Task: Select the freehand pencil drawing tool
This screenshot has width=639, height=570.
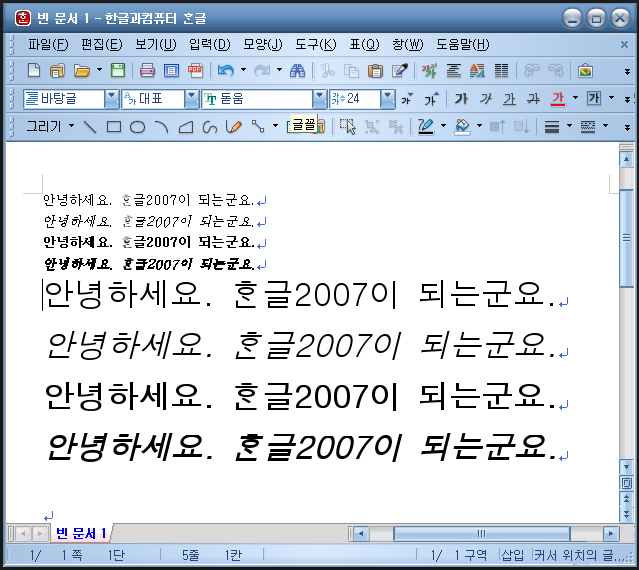Action: pyautogui.click(x=234, y=127)
